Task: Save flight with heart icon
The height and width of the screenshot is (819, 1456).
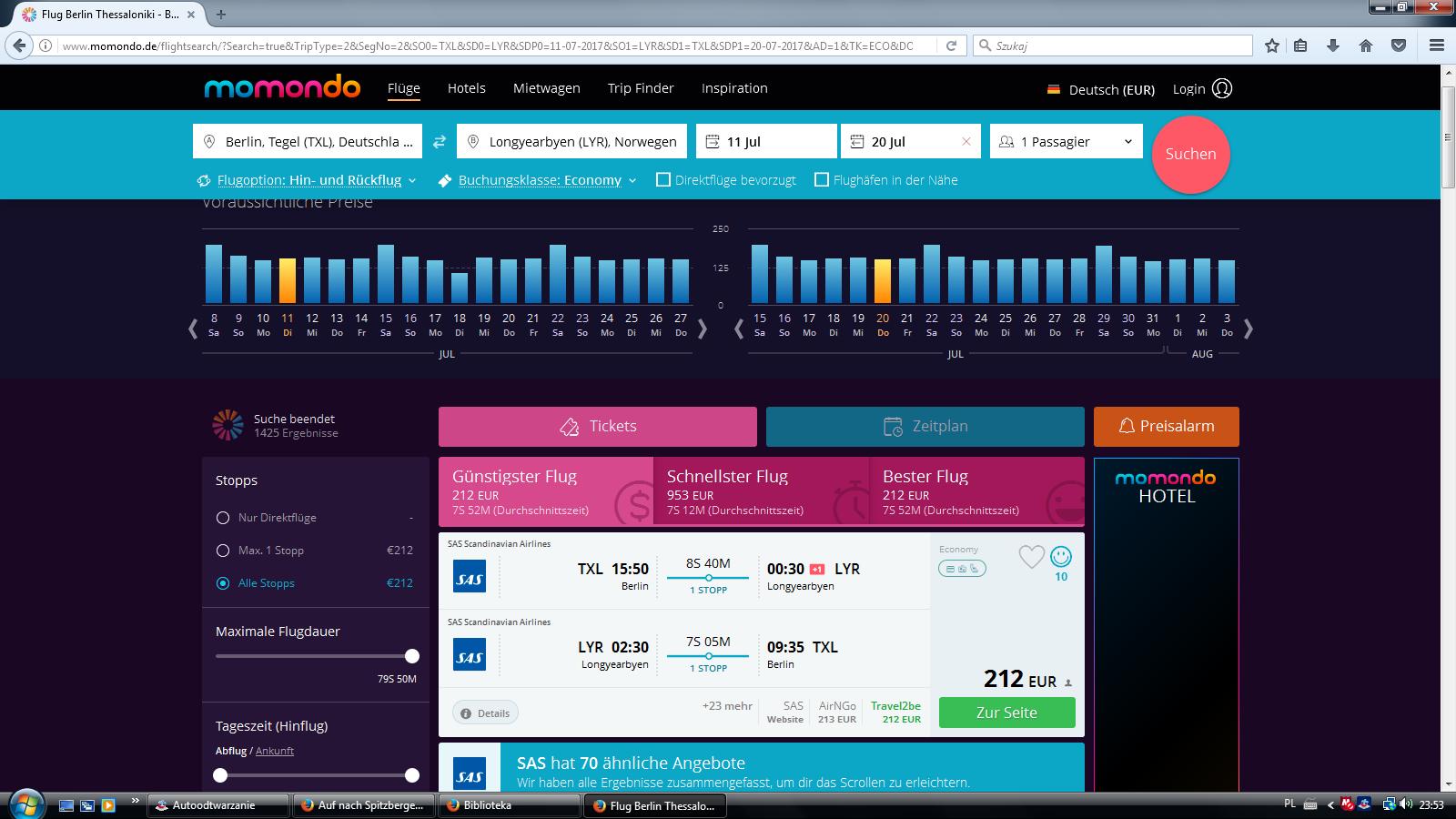Action: pyautogui.click(x=1031, y=556)
